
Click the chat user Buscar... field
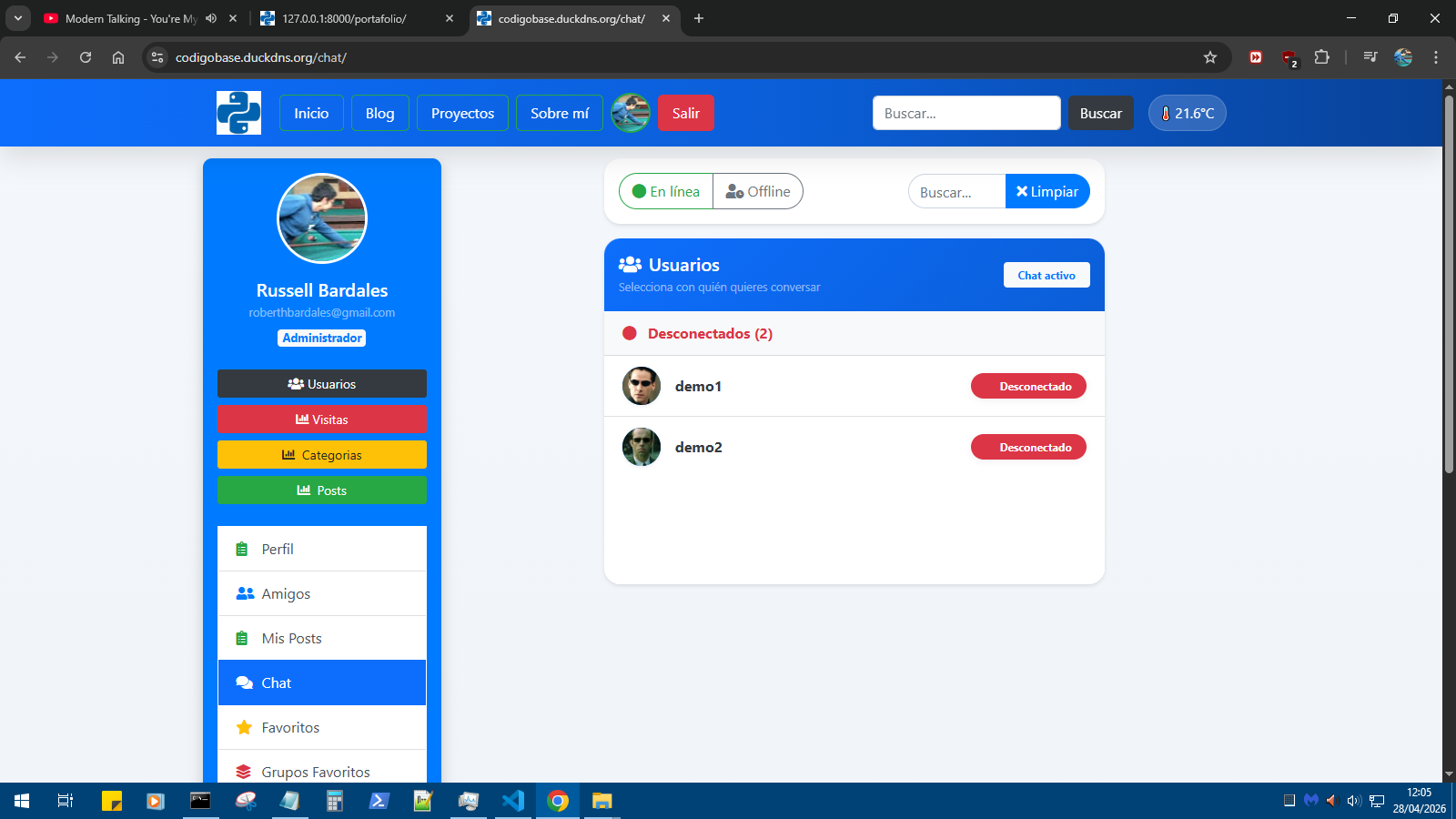tap(956, 191)
